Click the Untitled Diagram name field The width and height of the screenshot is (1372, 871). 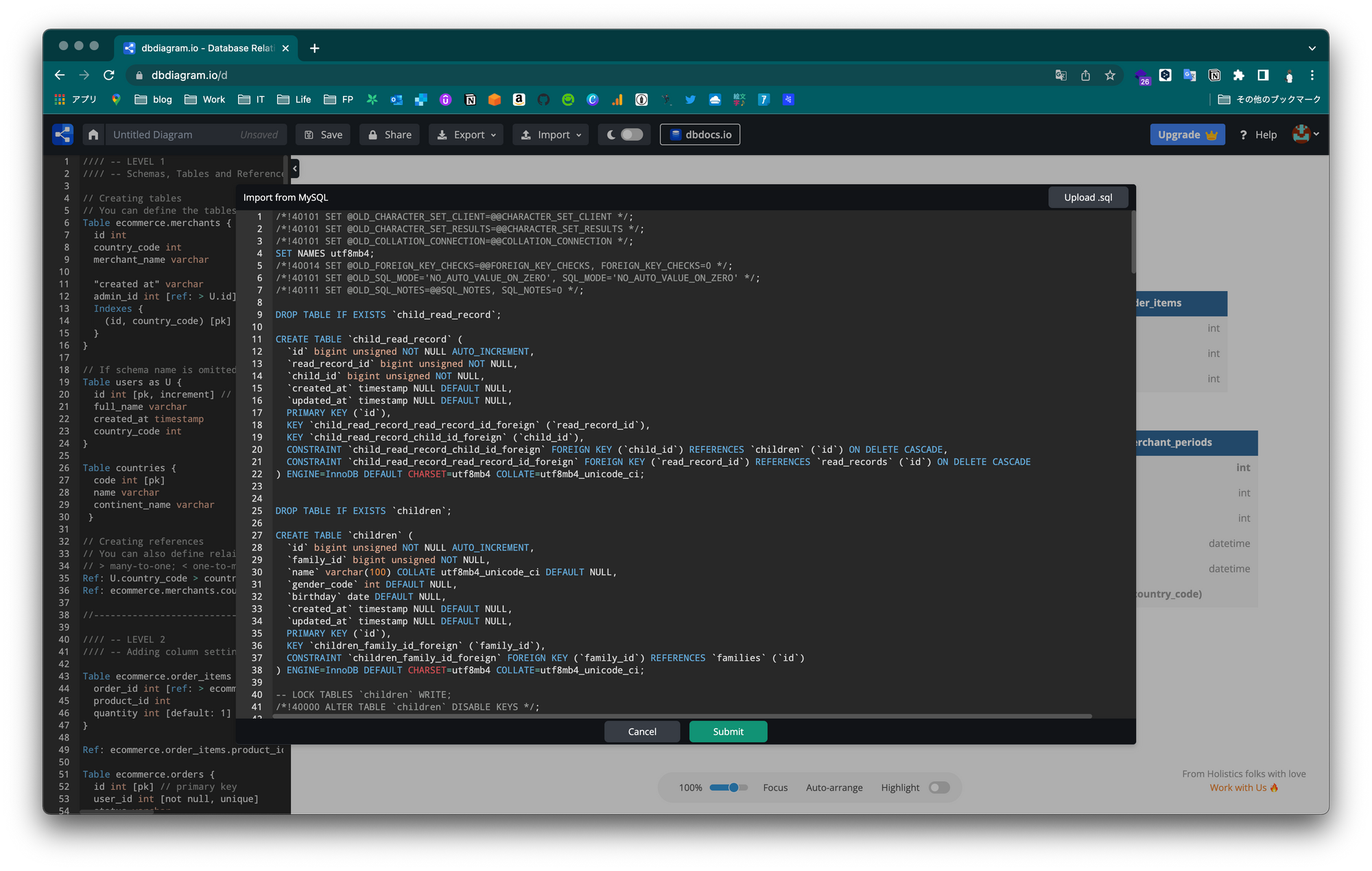171,135
